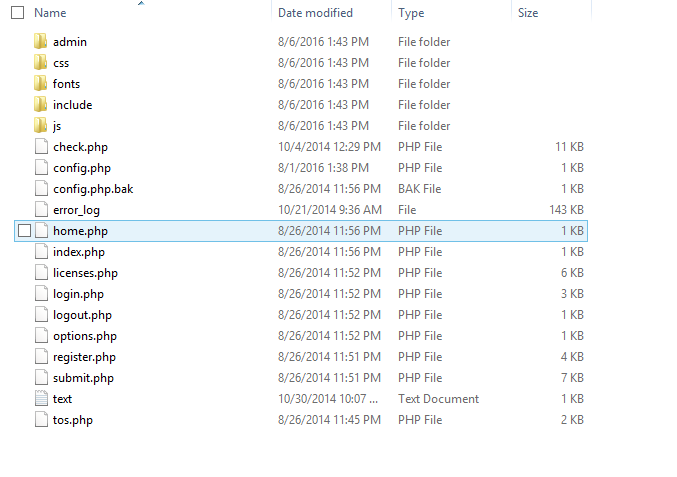Image resolution: width=677 pixels, height=477 pixels.
Task: Click the config.php.bak file icon
Action: click(x=41, y=189)
